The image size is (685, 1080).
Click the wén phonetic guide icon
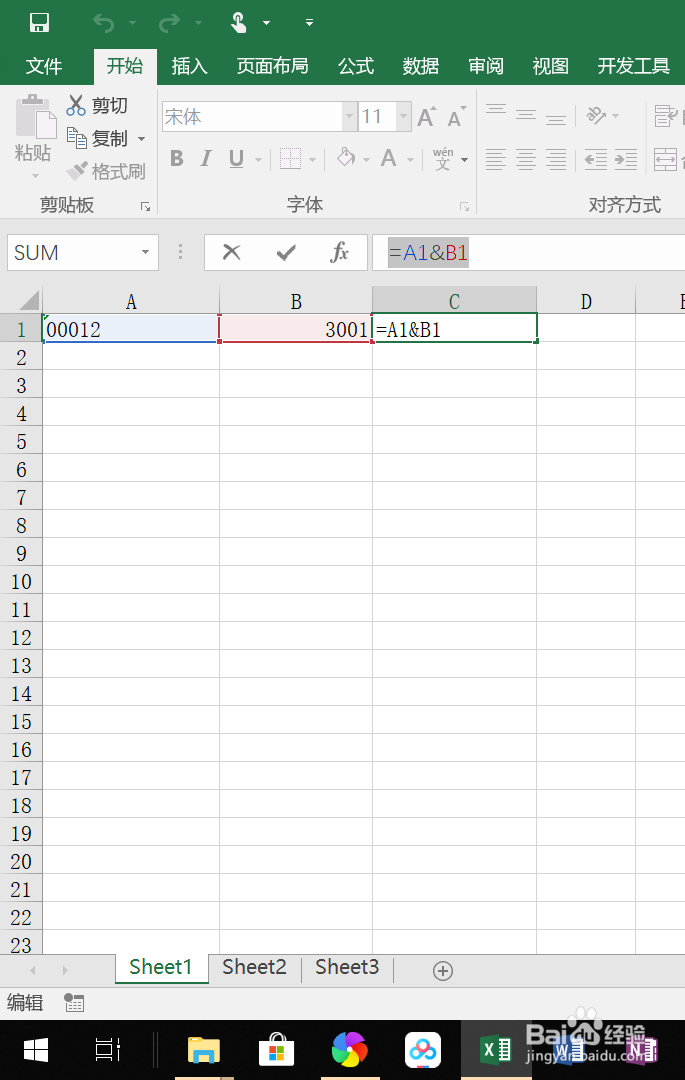click(x=443, y=159)
